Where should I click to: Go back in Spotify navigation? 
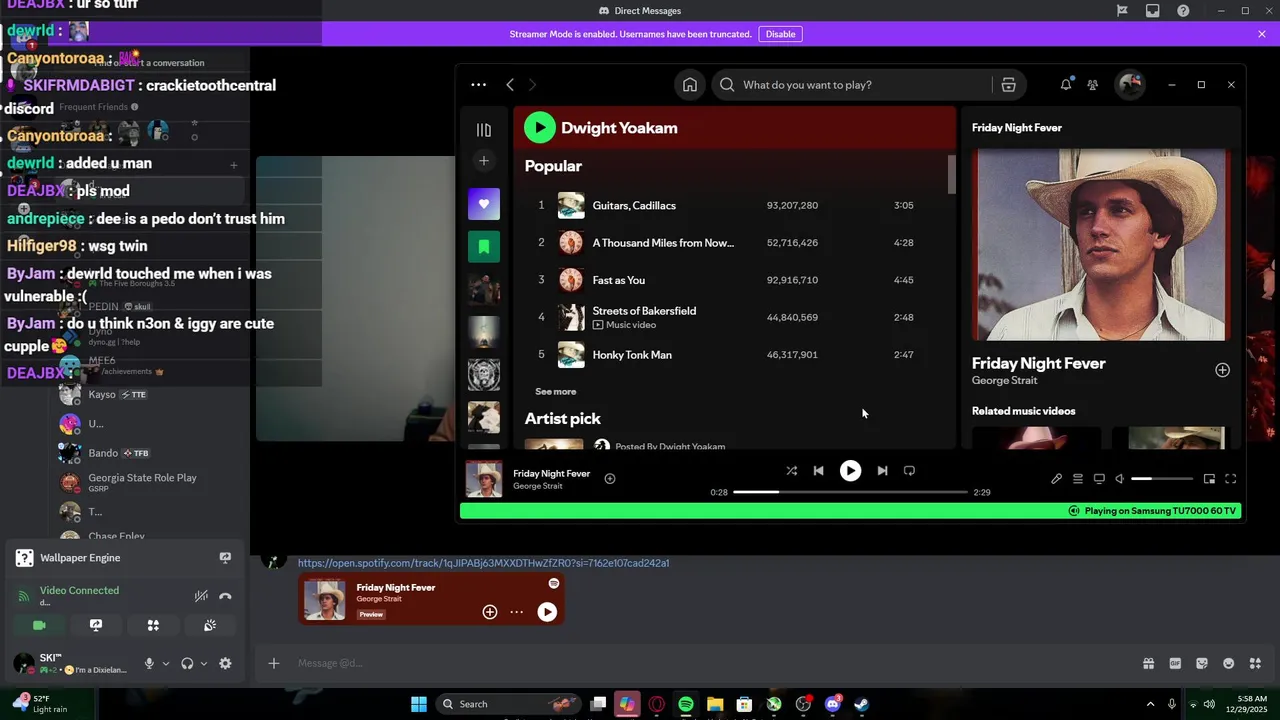[510, 85]
